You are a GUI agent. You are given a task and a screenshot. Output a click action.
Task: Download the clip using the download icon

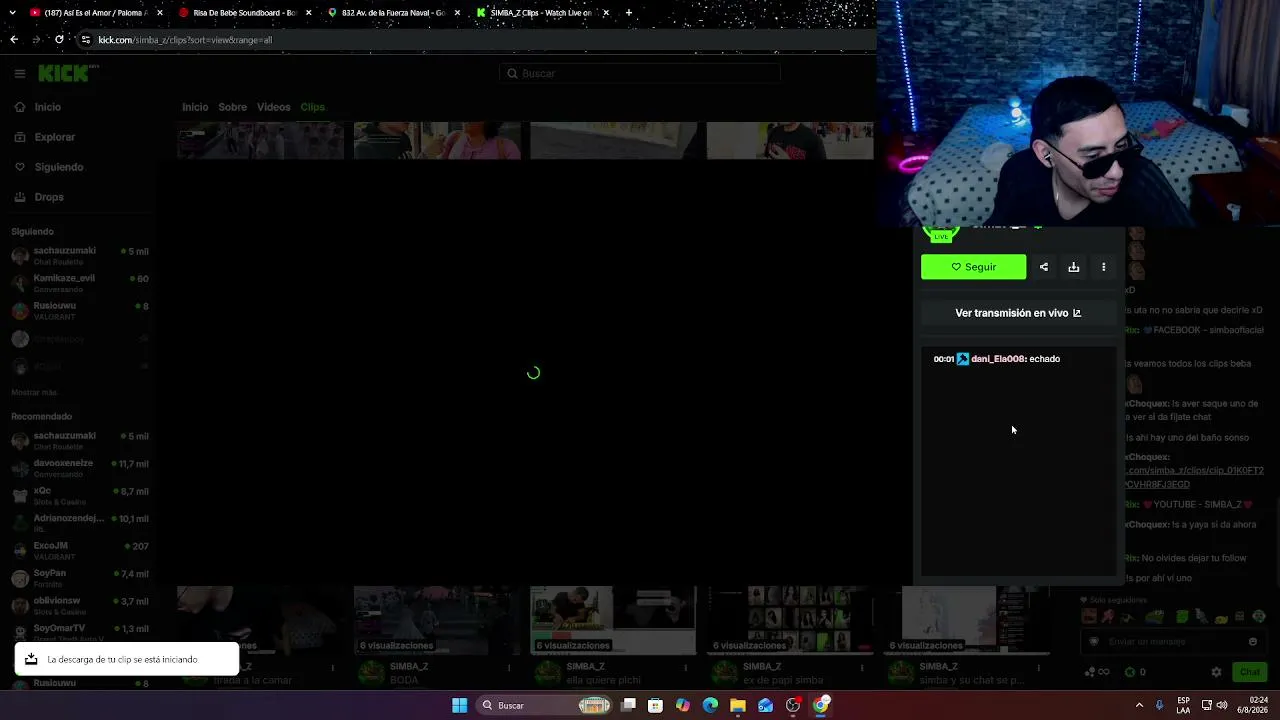tap(1074, 267)
